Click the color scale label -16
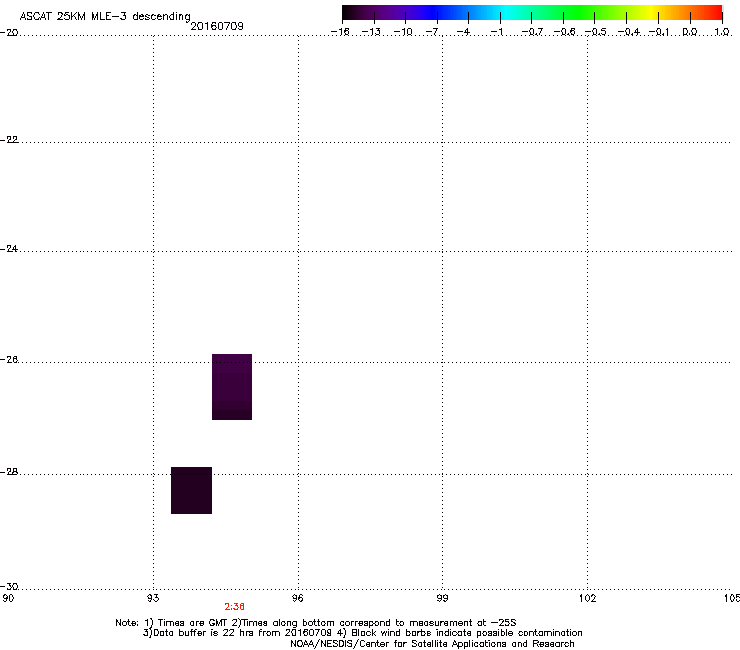 tap(340, 32)
